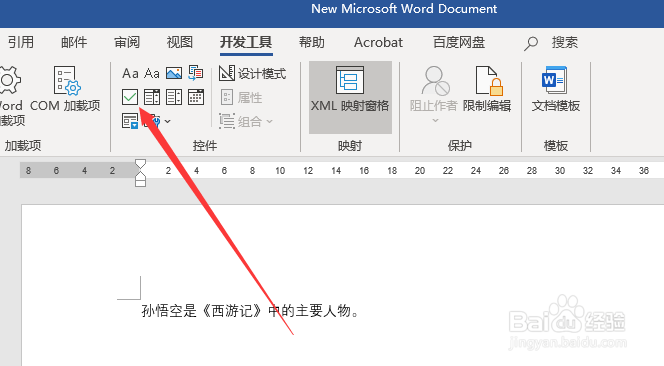The width and height of the screenshot is (664, 366).
Task: Open COM 加载项 dialog
Action: tap(65, 89)
